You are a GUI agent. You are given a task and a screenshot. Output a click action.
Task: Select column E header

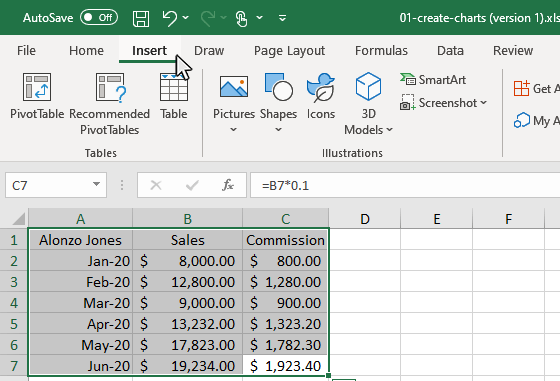(436, 219)
